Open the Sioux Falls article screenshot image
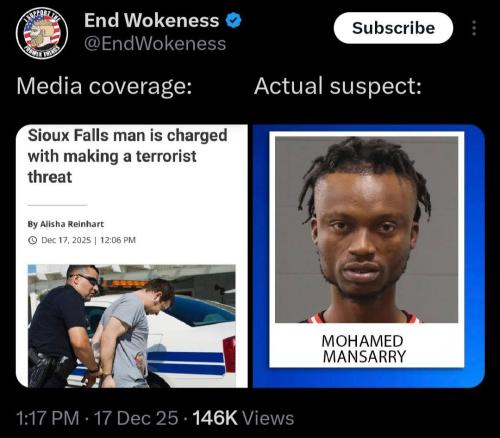Viewport: 500px width, 438px height. coord(132,256)
